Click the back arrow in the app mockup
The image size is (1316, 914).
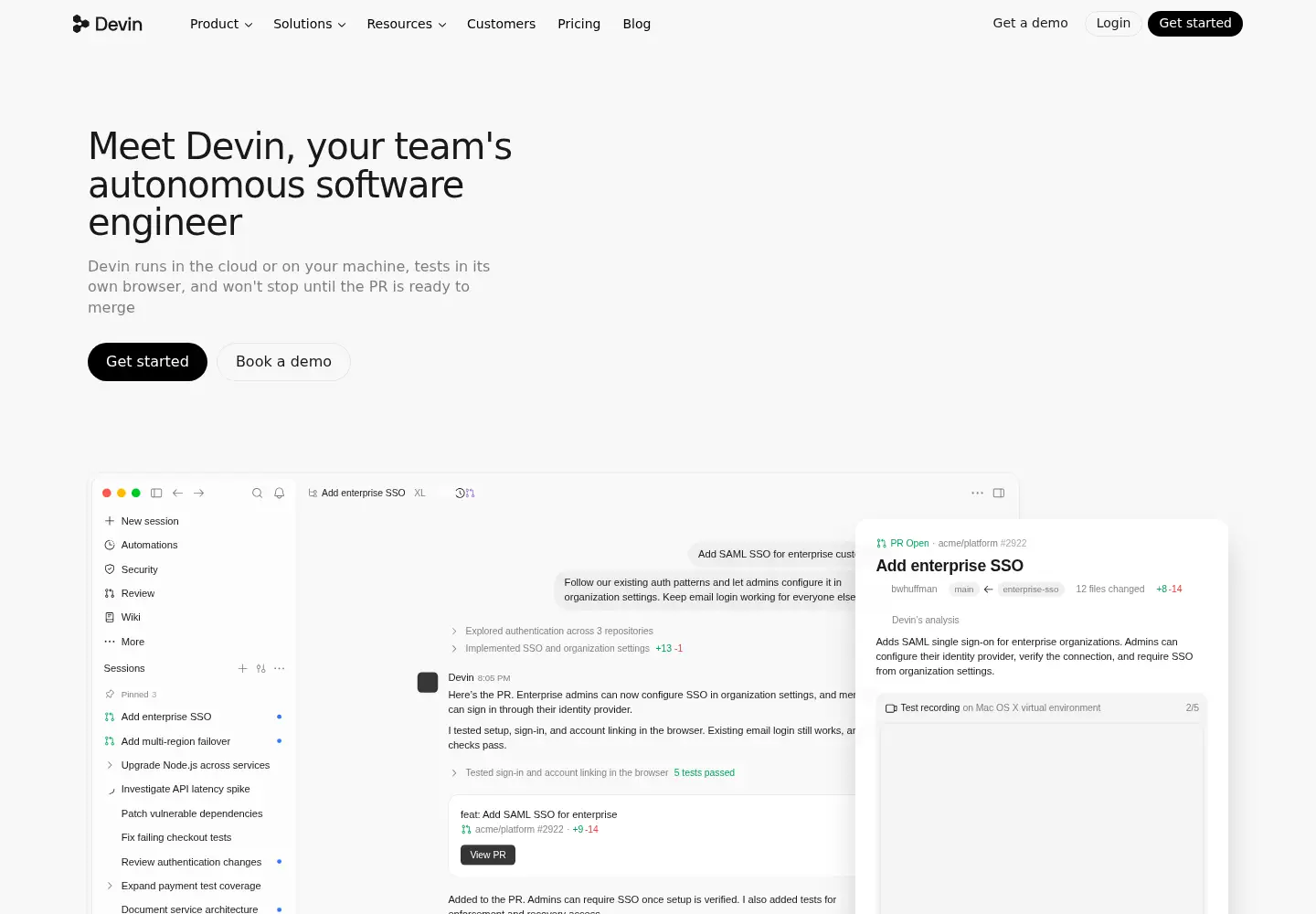[178, 493]
